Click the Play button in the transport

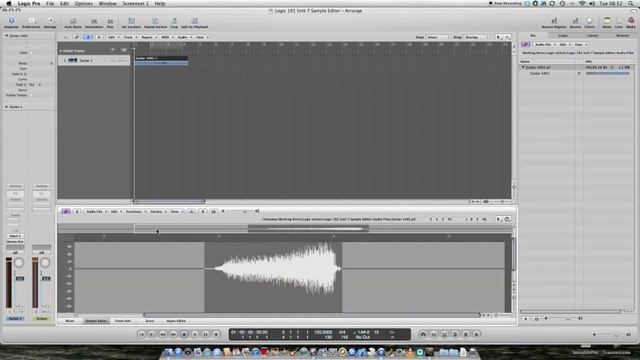[x=195, y=334]
